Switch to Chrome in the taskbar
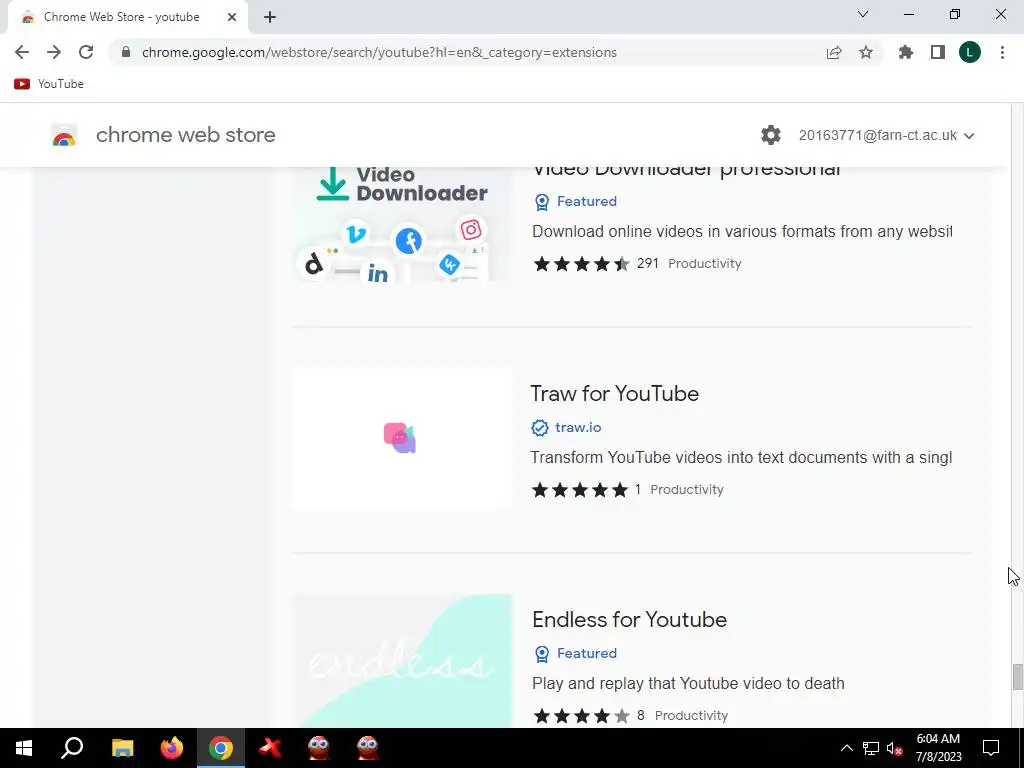Viewport: 1024px width, 768px height. 221,748
